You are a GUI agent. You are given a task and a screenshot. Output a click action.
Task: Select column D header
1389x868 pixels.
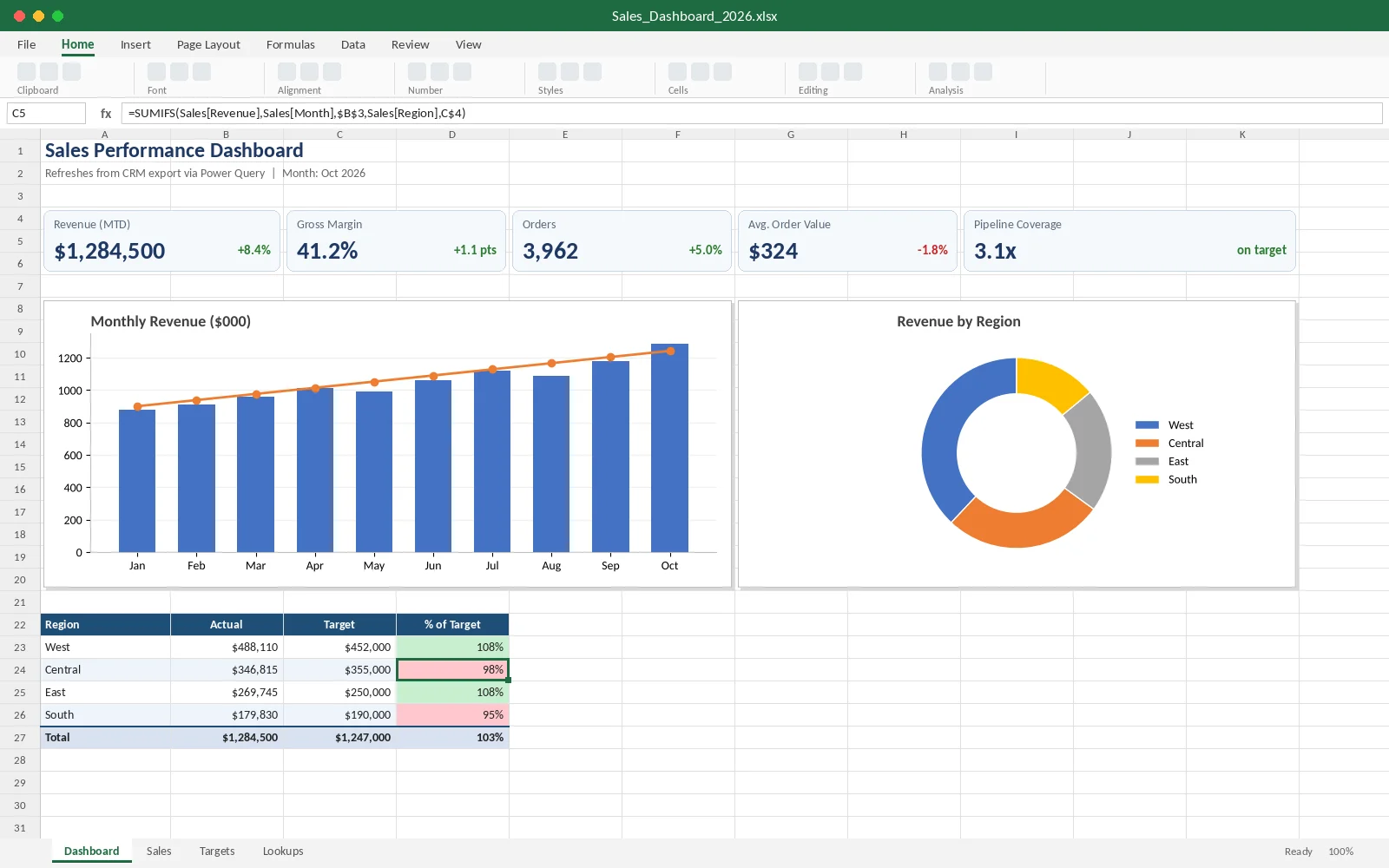click(452, 135)
